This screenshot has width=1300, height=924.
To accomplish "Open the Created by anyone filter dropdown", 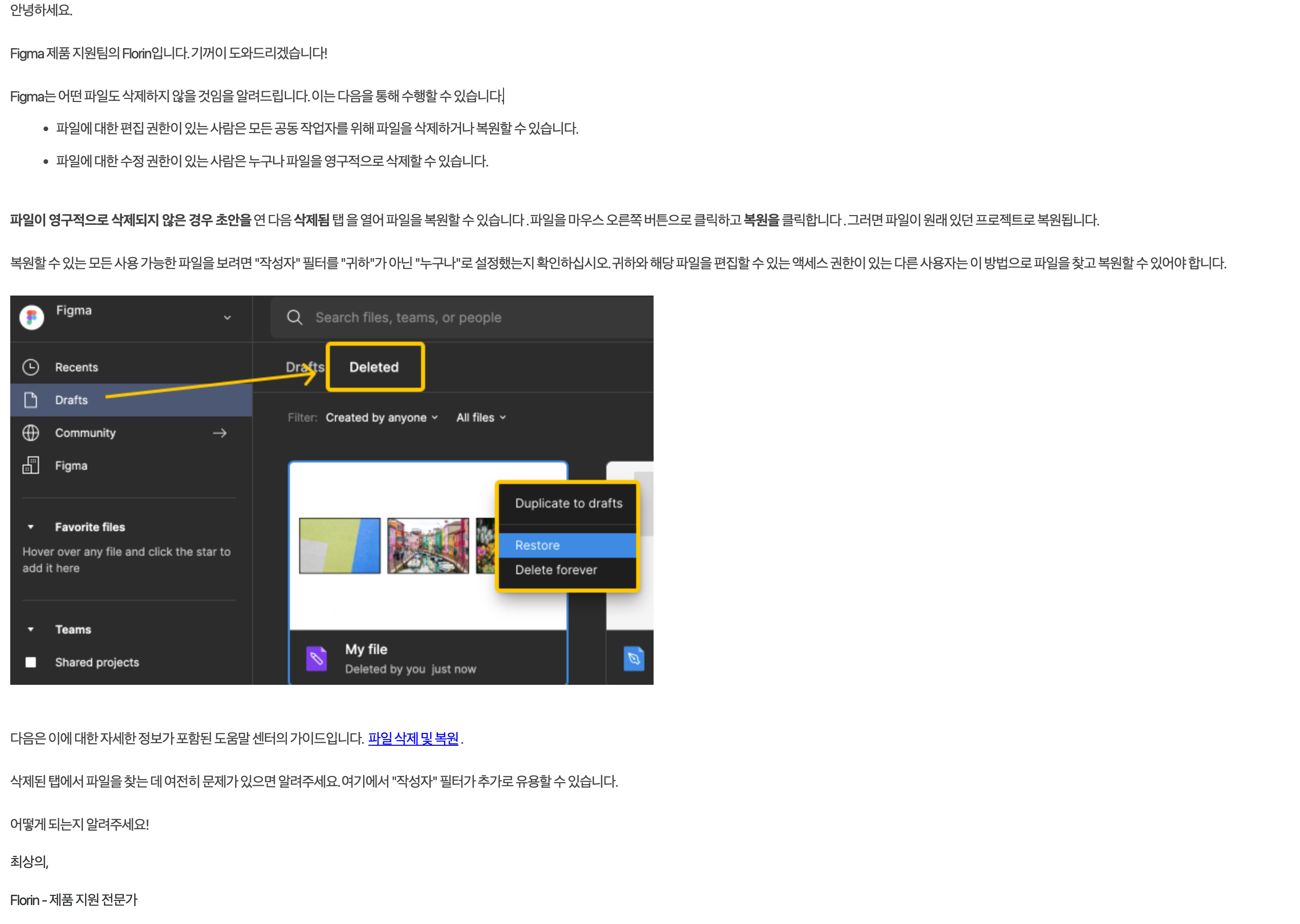I will [381, 417].
